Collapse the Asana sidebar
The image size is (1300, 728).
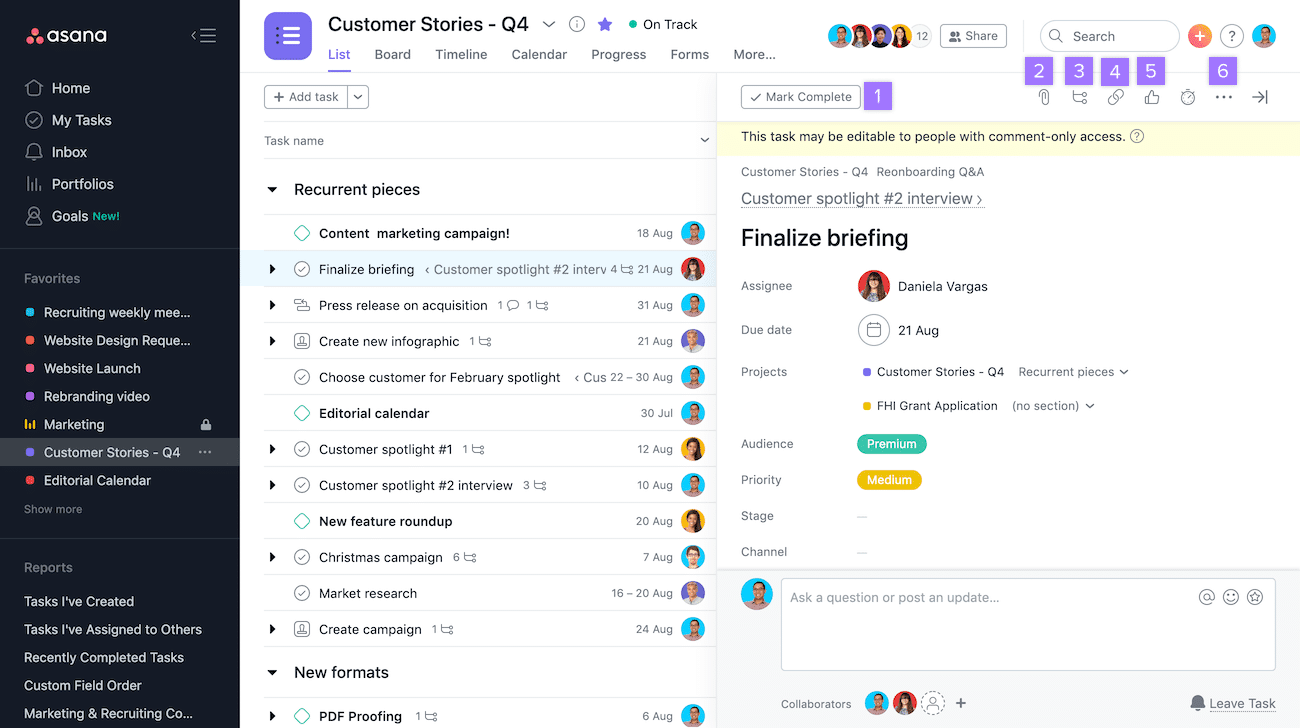coord(203,36)
